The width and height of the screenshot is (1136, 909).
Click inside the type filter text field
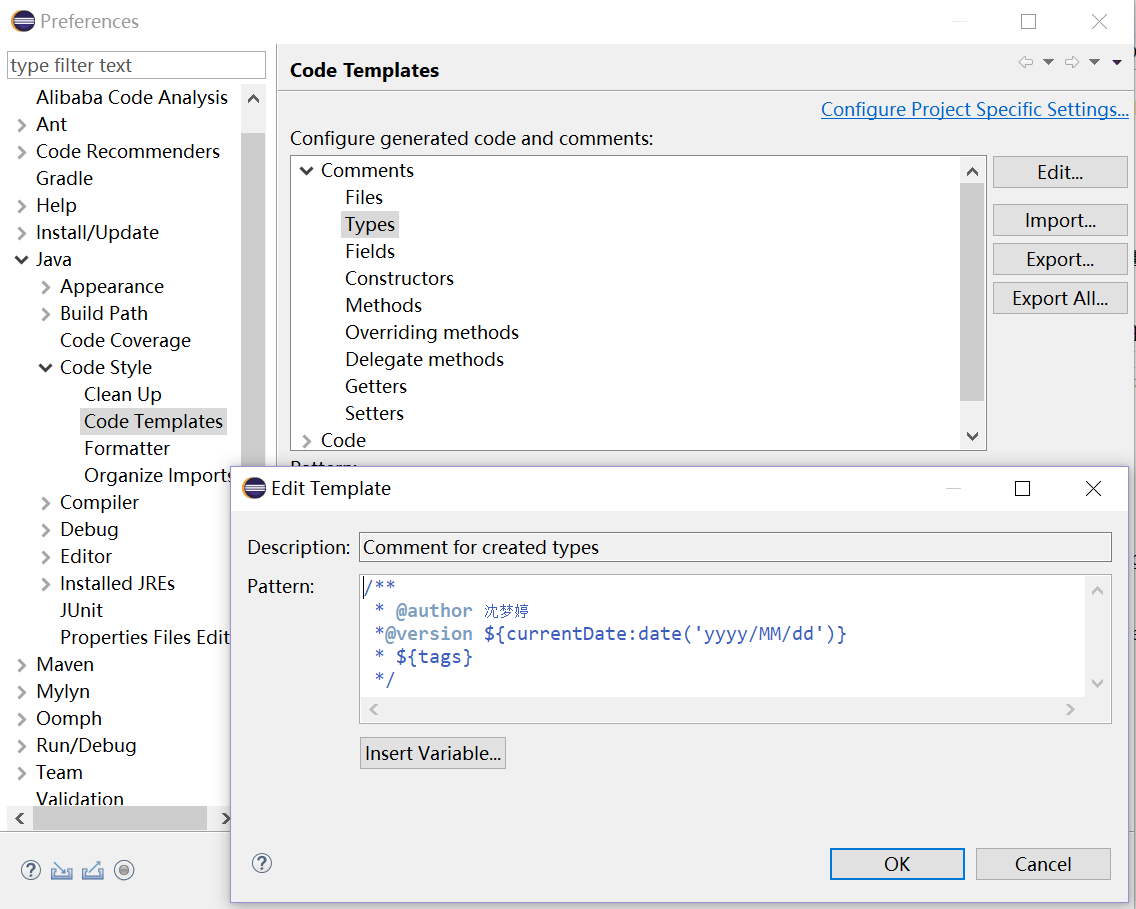(136, 66)
